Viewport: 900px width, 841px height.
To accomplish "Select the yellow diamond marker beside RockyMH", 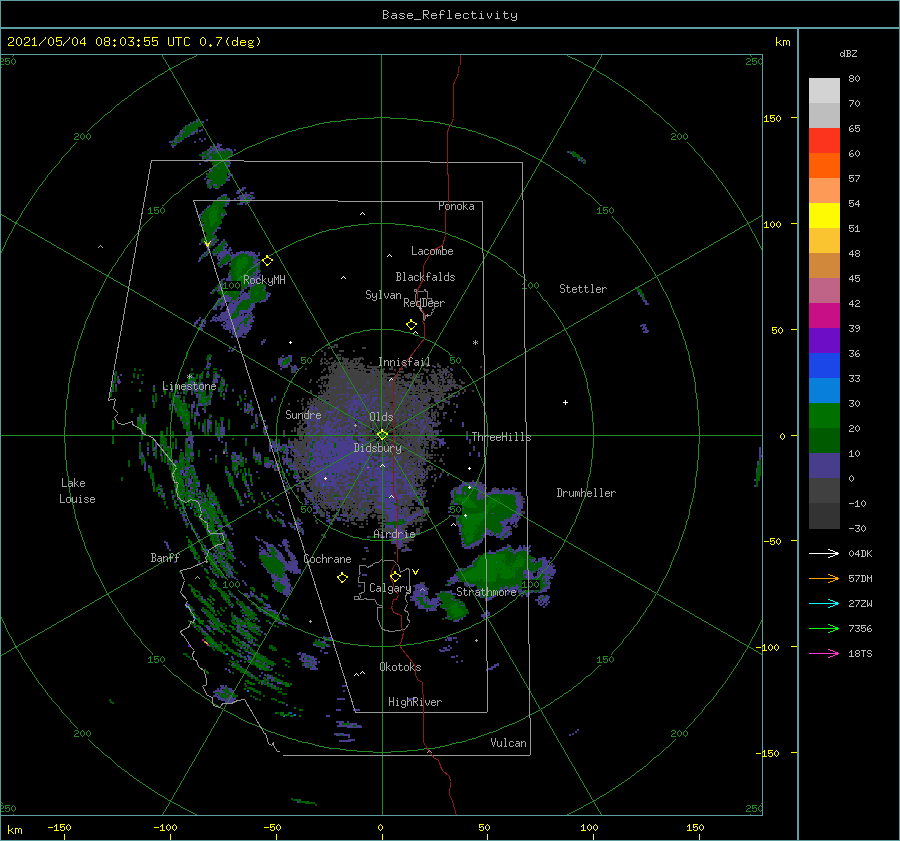I will coord(267,261).
